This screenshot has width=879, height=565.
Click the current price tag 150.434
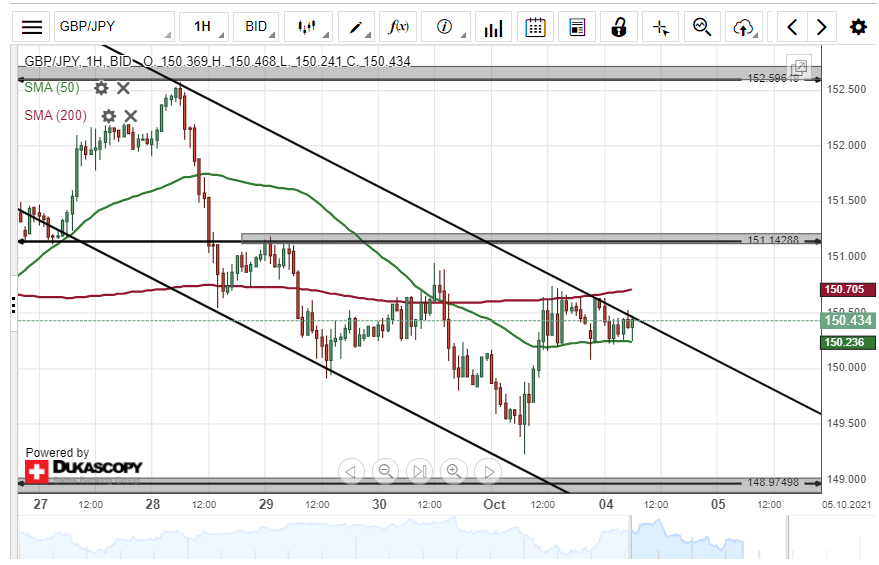(x=849, y=321)
